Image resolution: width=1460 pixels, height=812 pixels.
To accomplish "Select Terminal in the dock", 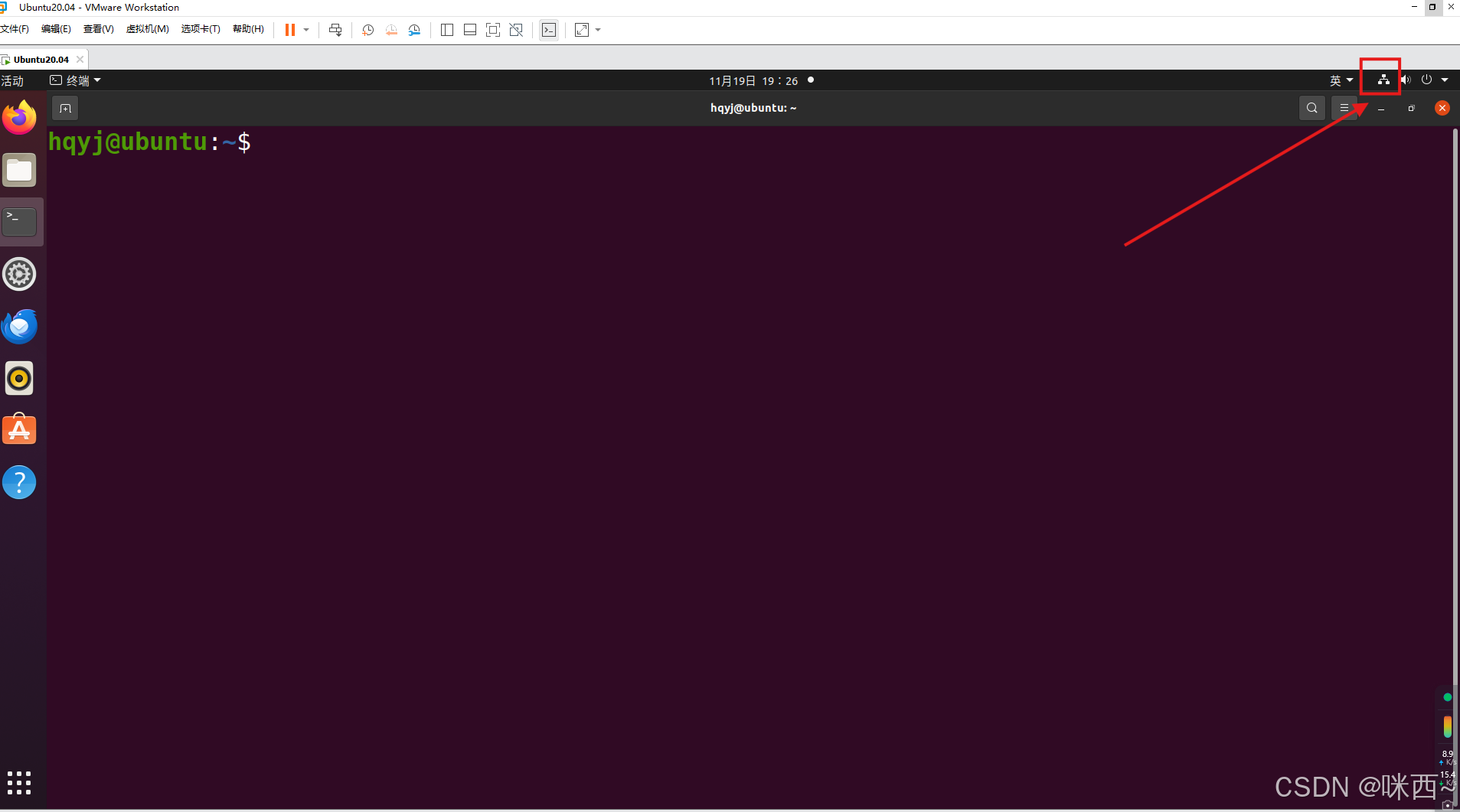I will coord(20,222).
